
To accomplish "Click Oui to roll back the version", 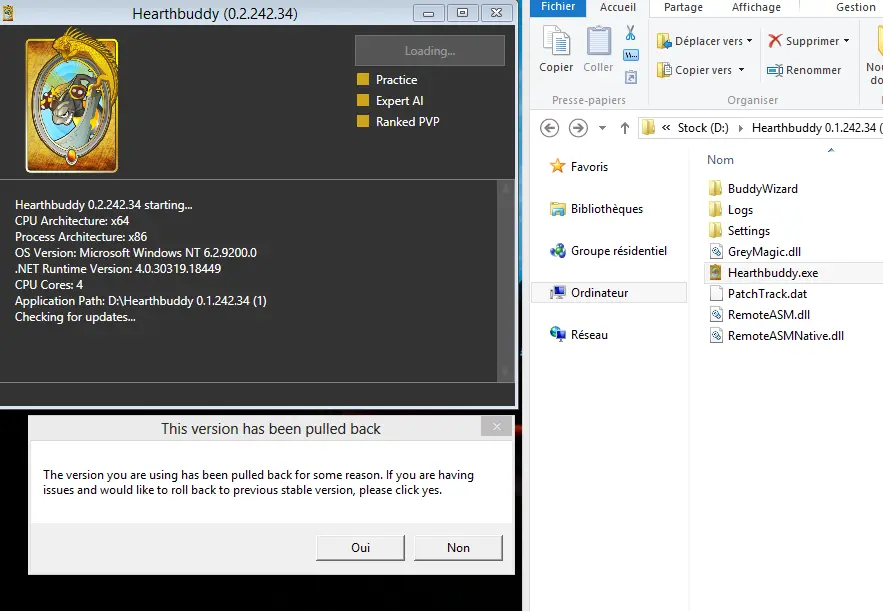I will pyautogui.click(x=360, y=547).
